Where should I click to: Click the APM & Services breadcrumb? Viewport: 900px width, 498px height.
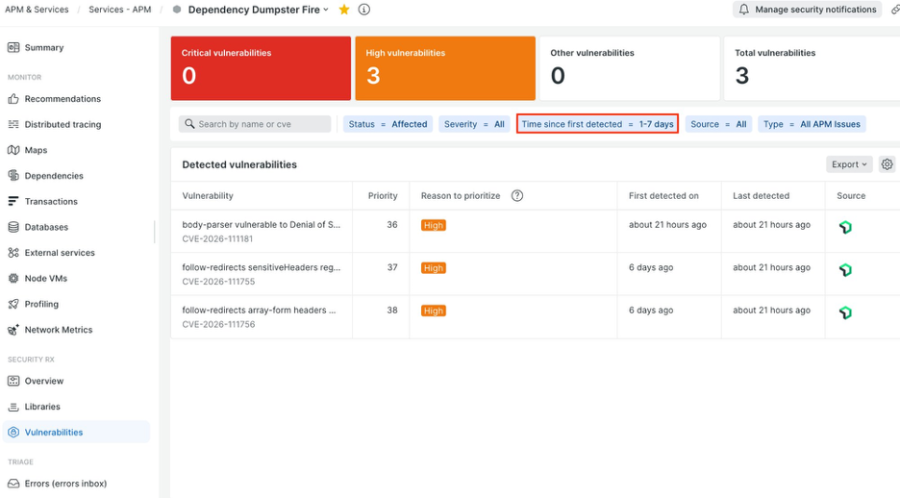37,9
